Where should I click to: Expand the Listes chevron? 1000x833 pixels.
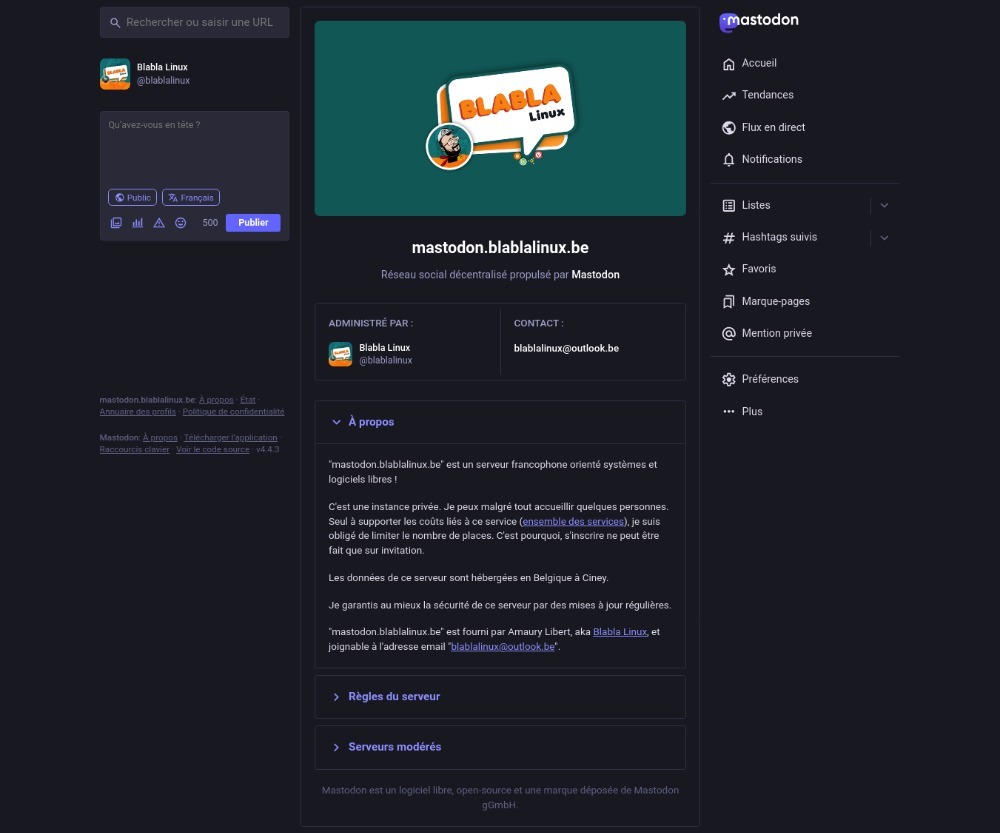[x=884, y=205]
